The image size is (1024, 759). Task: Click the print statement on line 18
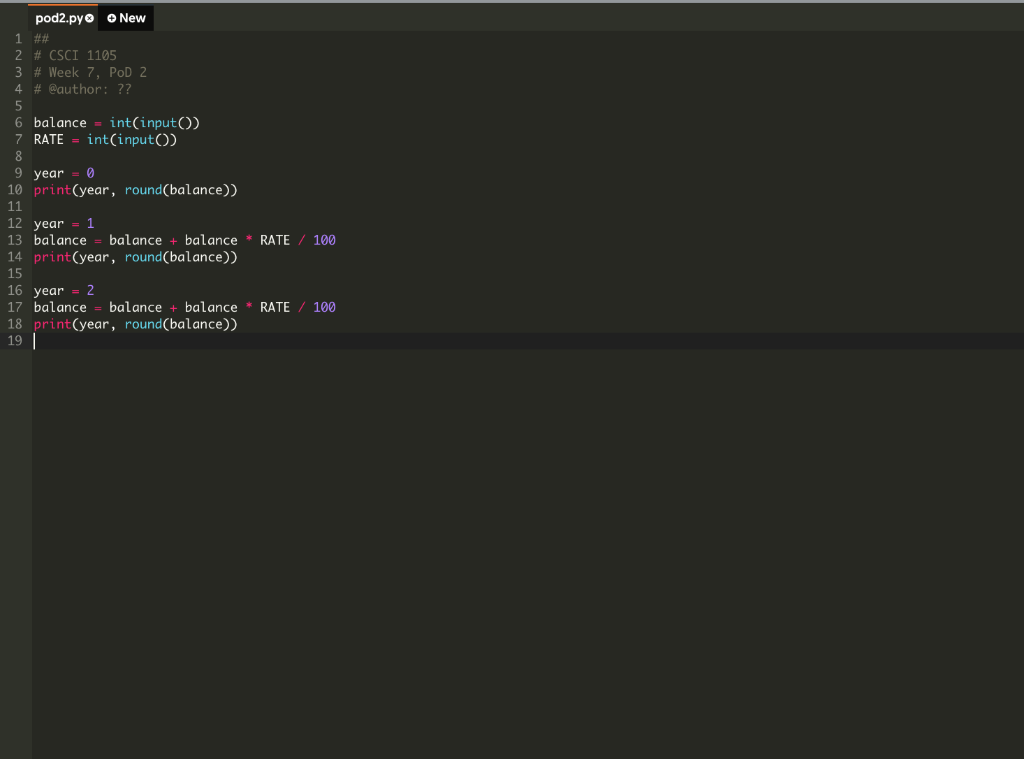click(x=136, y=324)
